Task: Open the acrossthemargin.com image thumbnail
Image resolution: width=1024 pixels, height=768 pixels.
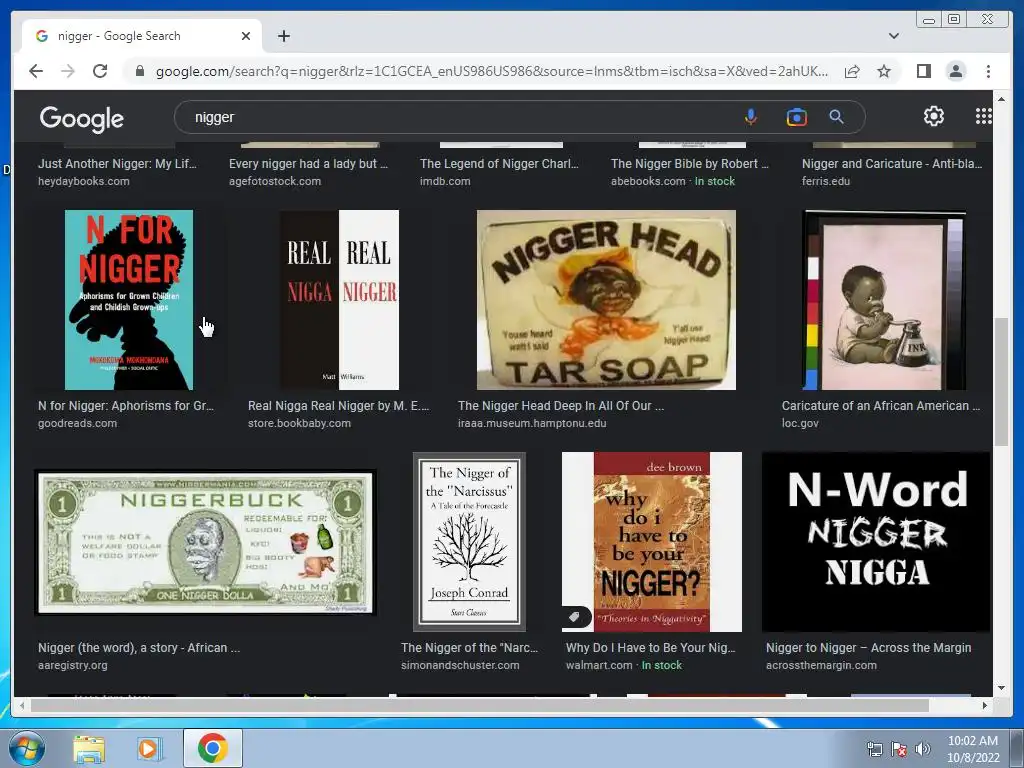Action: coord(876,541)
